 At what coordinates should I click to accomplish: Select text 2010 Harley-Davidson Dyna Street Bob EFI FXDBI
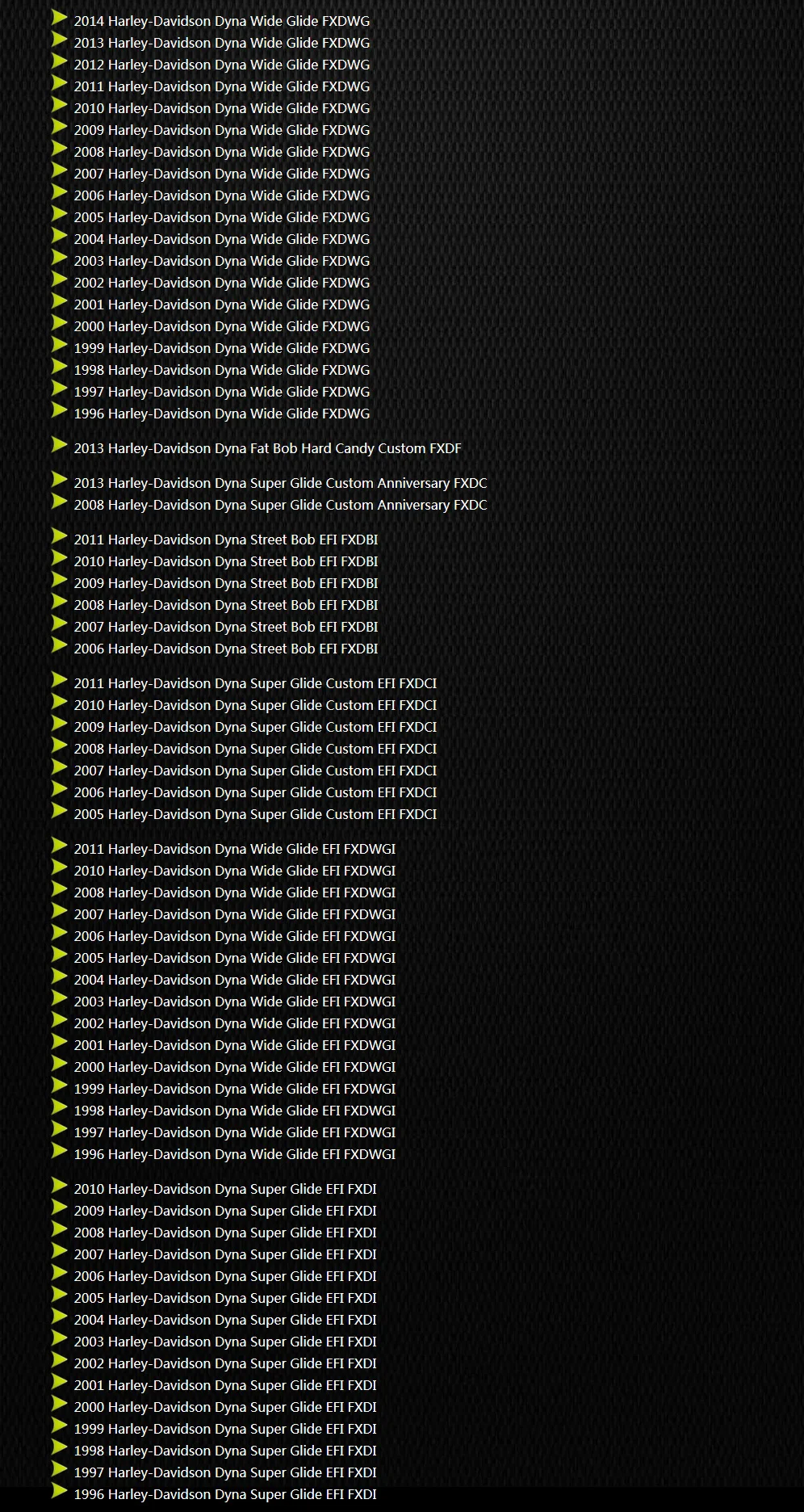[226, 561]
